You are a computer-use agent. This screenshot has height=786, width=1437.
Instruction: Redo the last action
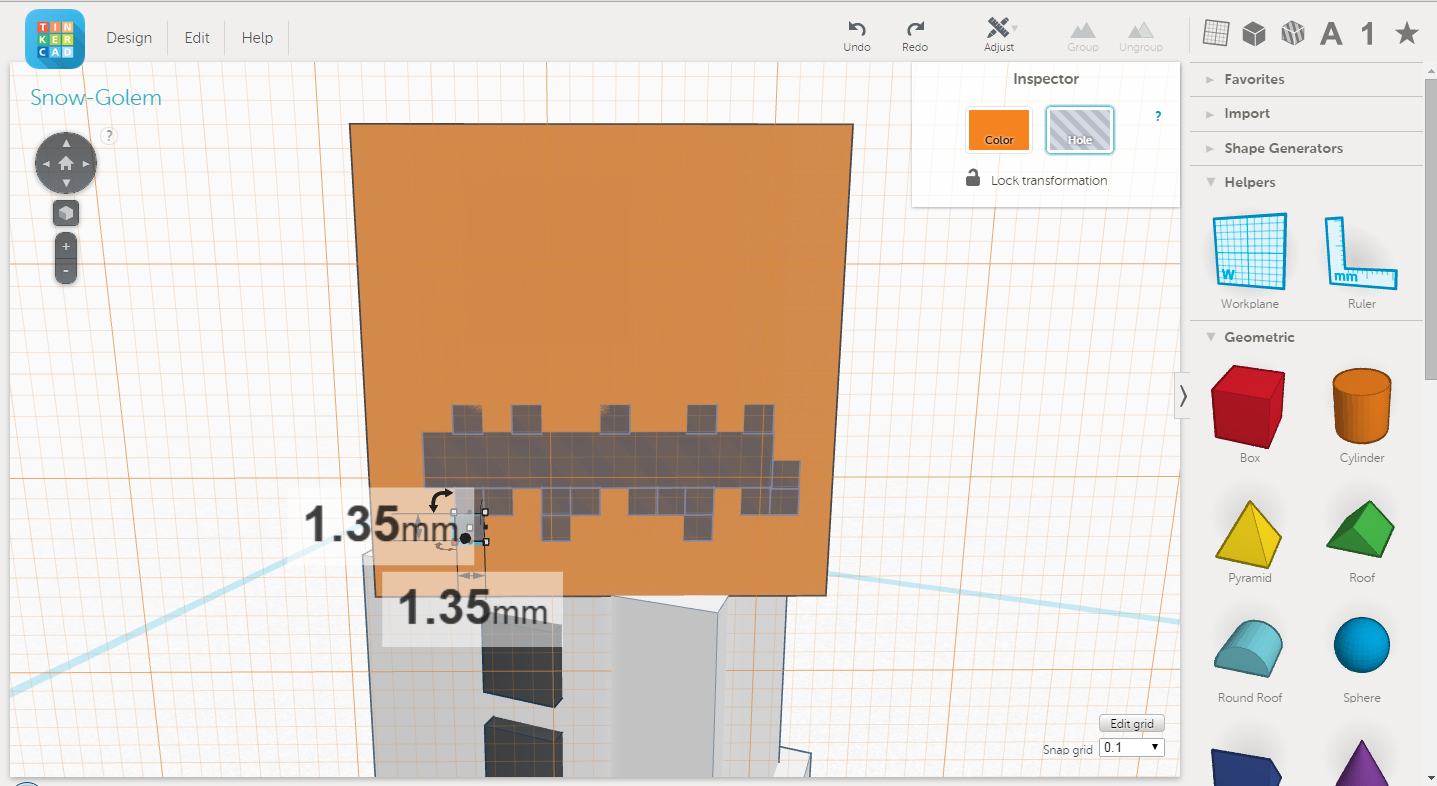pos(915,36)
